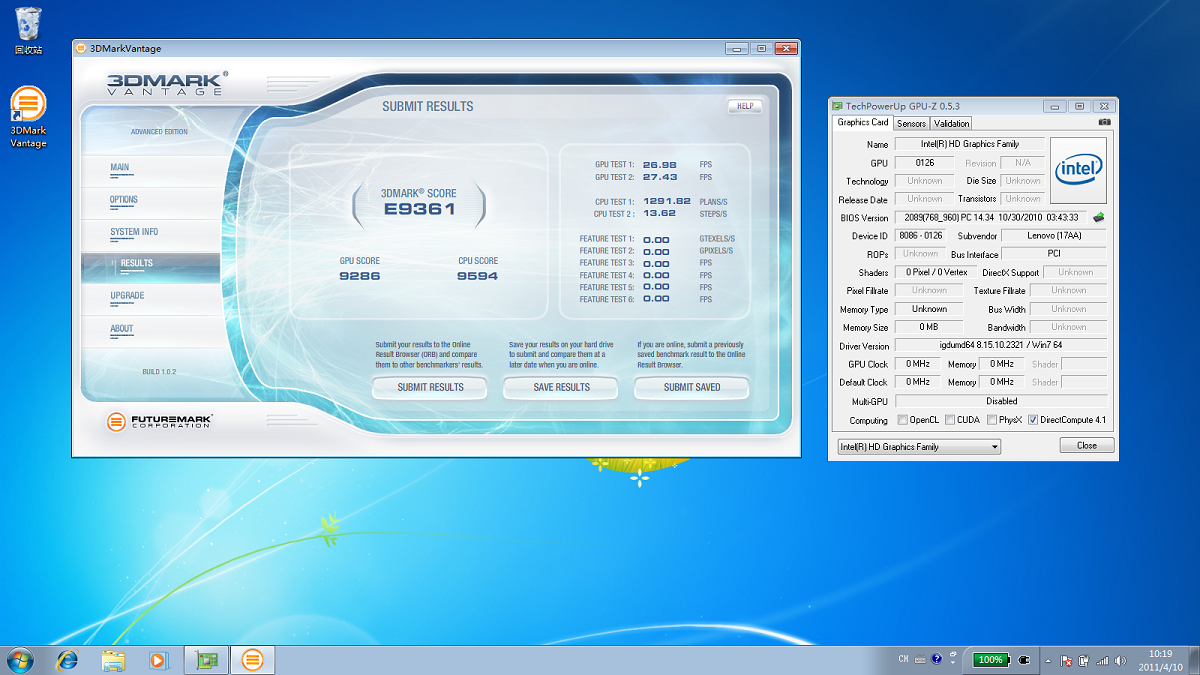Open the Recycle Bin desktop icon
Screen dimensions: 1200x675
28,30
